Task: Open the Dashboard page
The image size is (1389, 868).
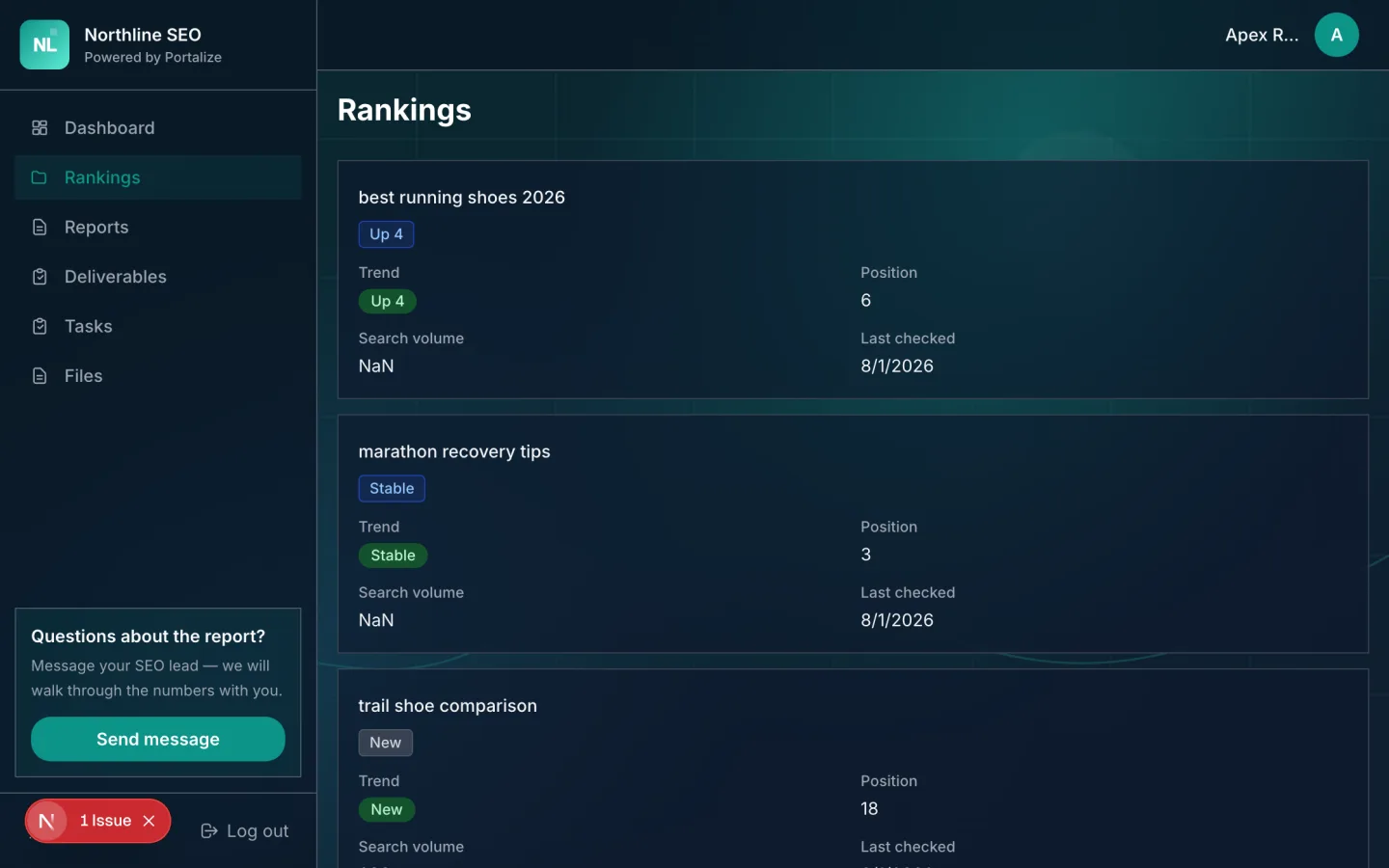Action: 158,127
